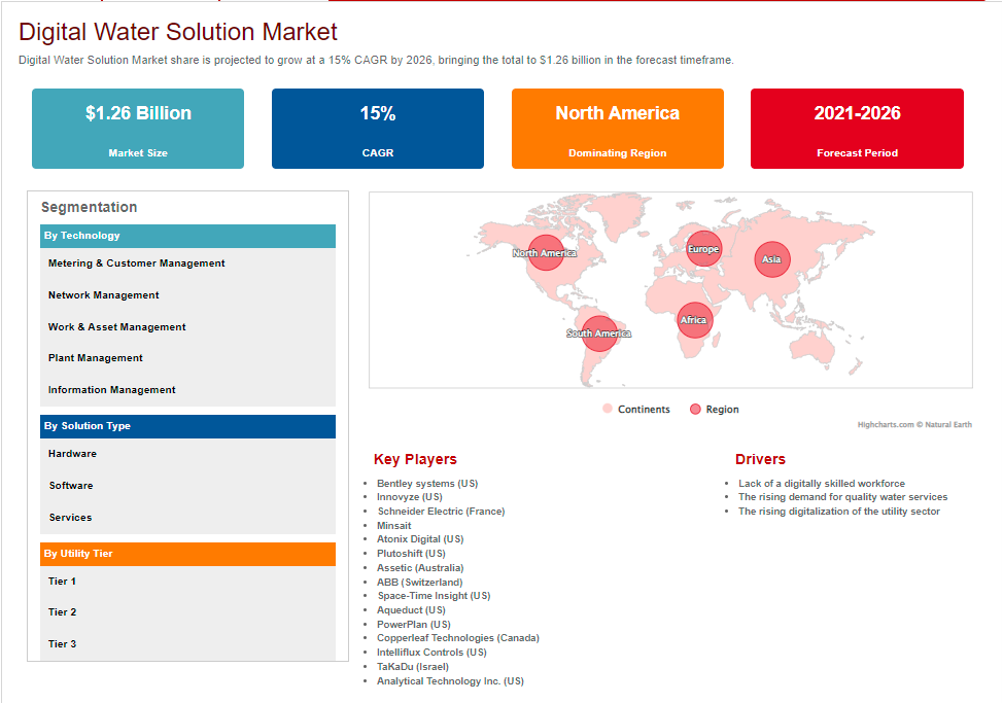Image resolution: width=1002 pixels, height=703 pixels.
Task: Click the Drivers heading
Action: [760, 460]
